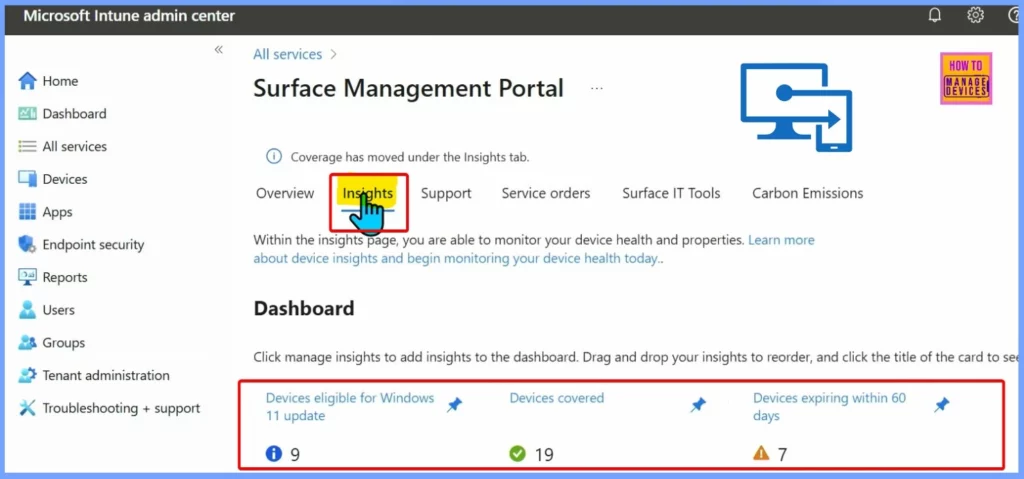Click the Dashboard chart icon

(x=27, y=114)
